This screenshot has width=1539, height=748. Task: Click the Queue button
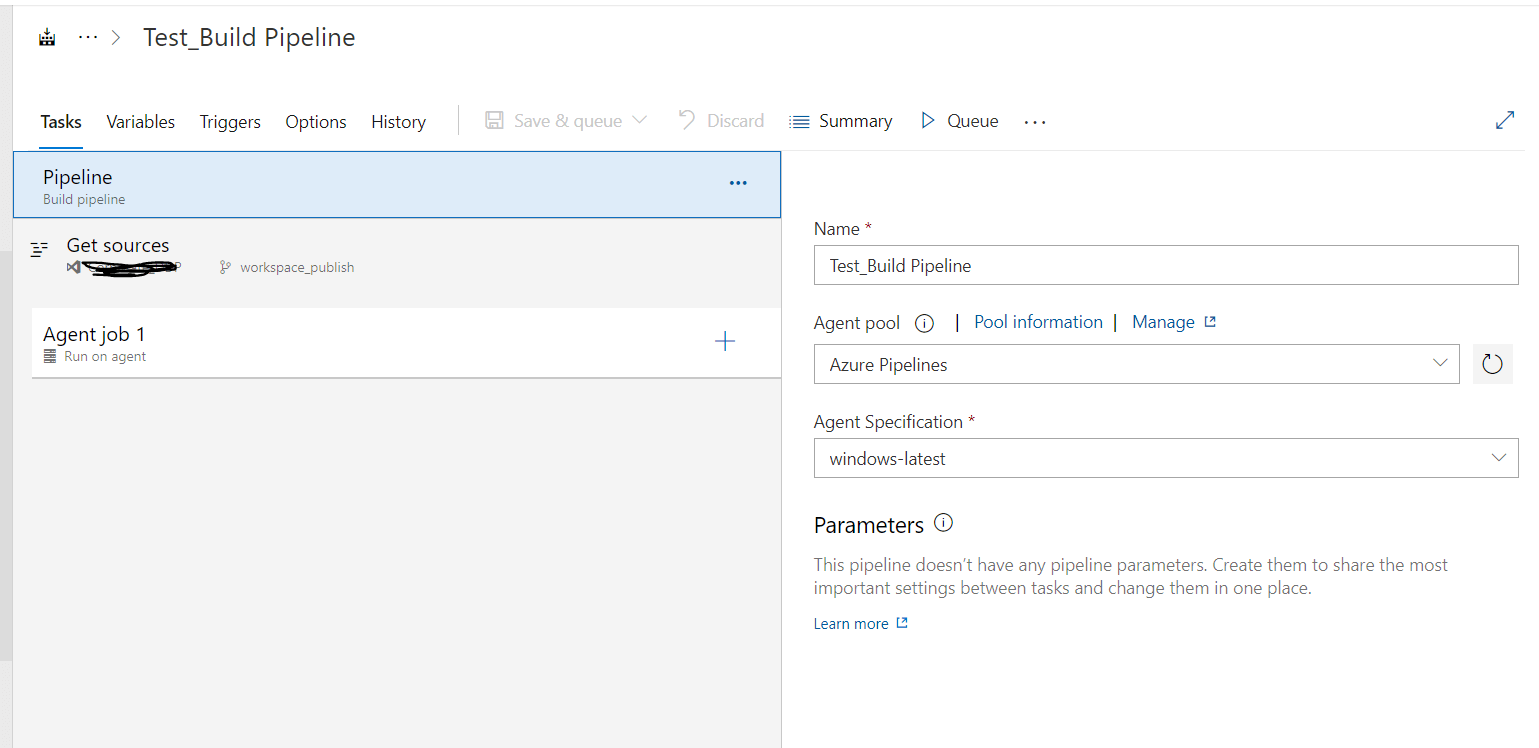tap(959, 121)
